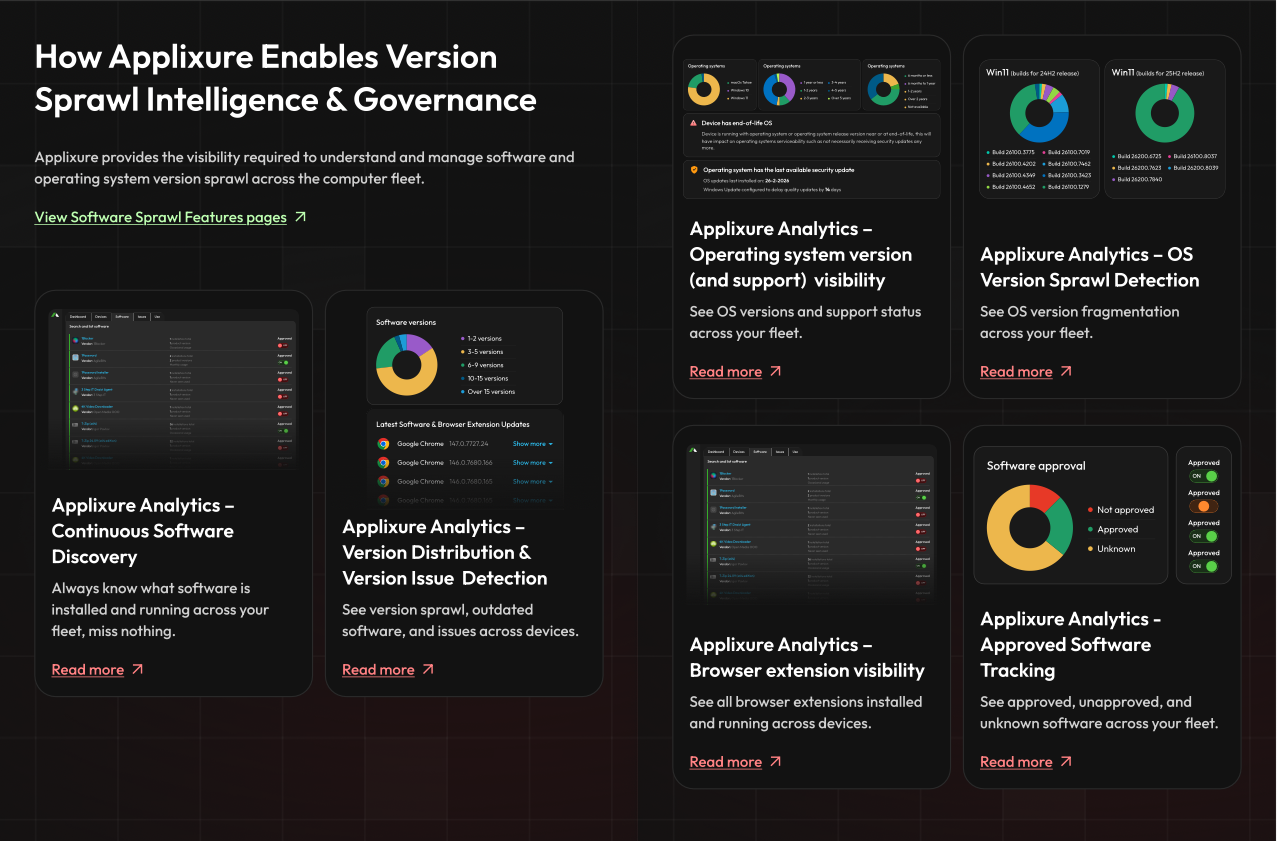
Task: Click Win11 builds for 25H2 release title
Action: coord(1158,73)
